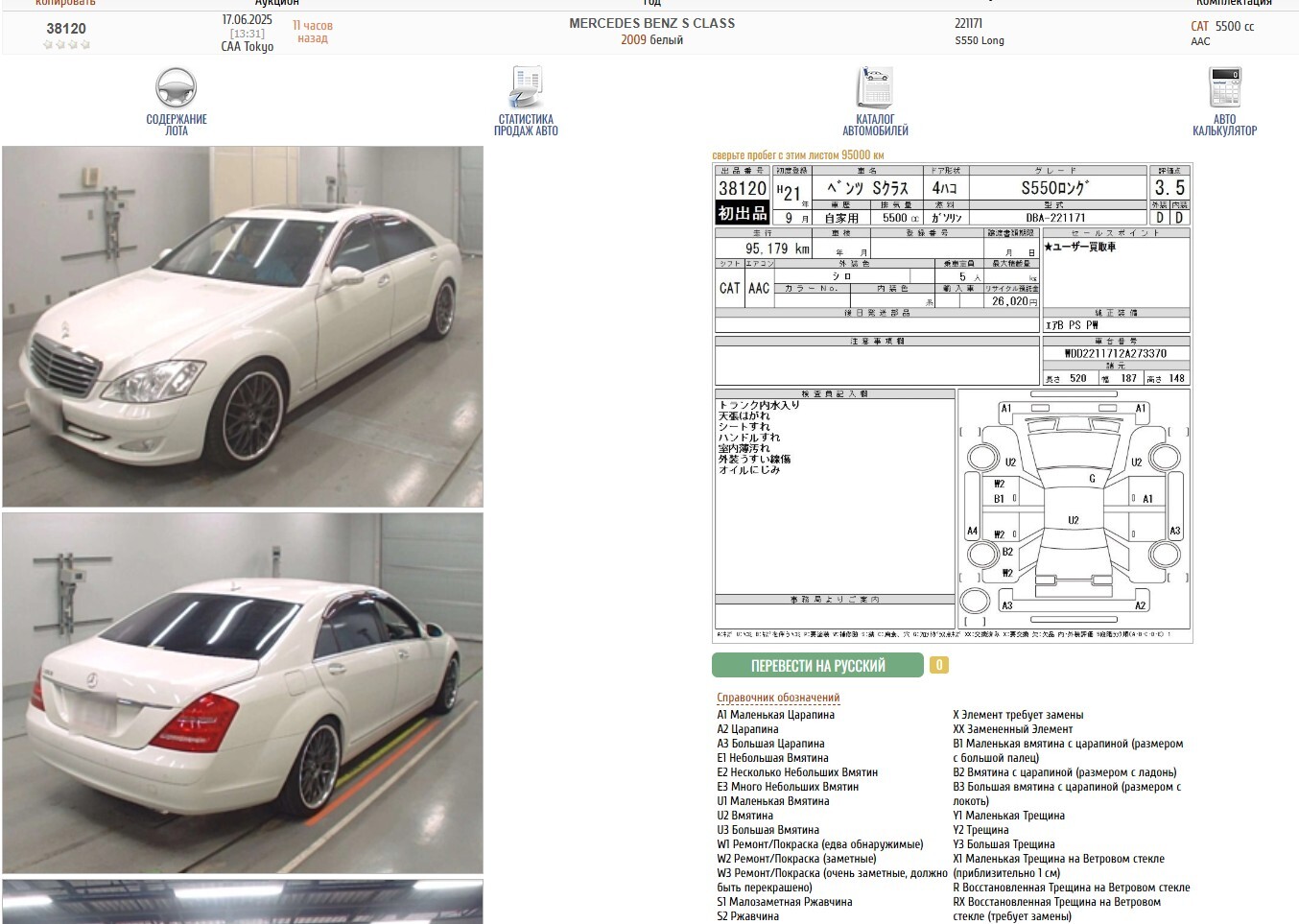This screenshot has width=1299, height=924.
Task: Open the partially visible third car photo
Action: tap(243, 902)
